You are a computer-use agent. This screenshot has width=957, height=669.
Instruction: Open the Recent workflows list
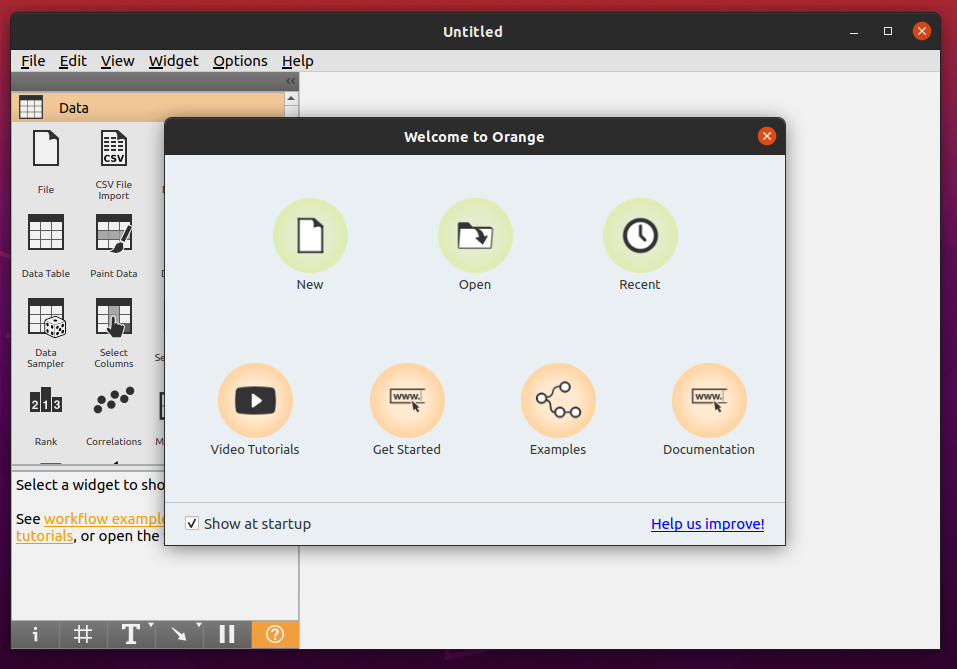(x=640, y=236)
